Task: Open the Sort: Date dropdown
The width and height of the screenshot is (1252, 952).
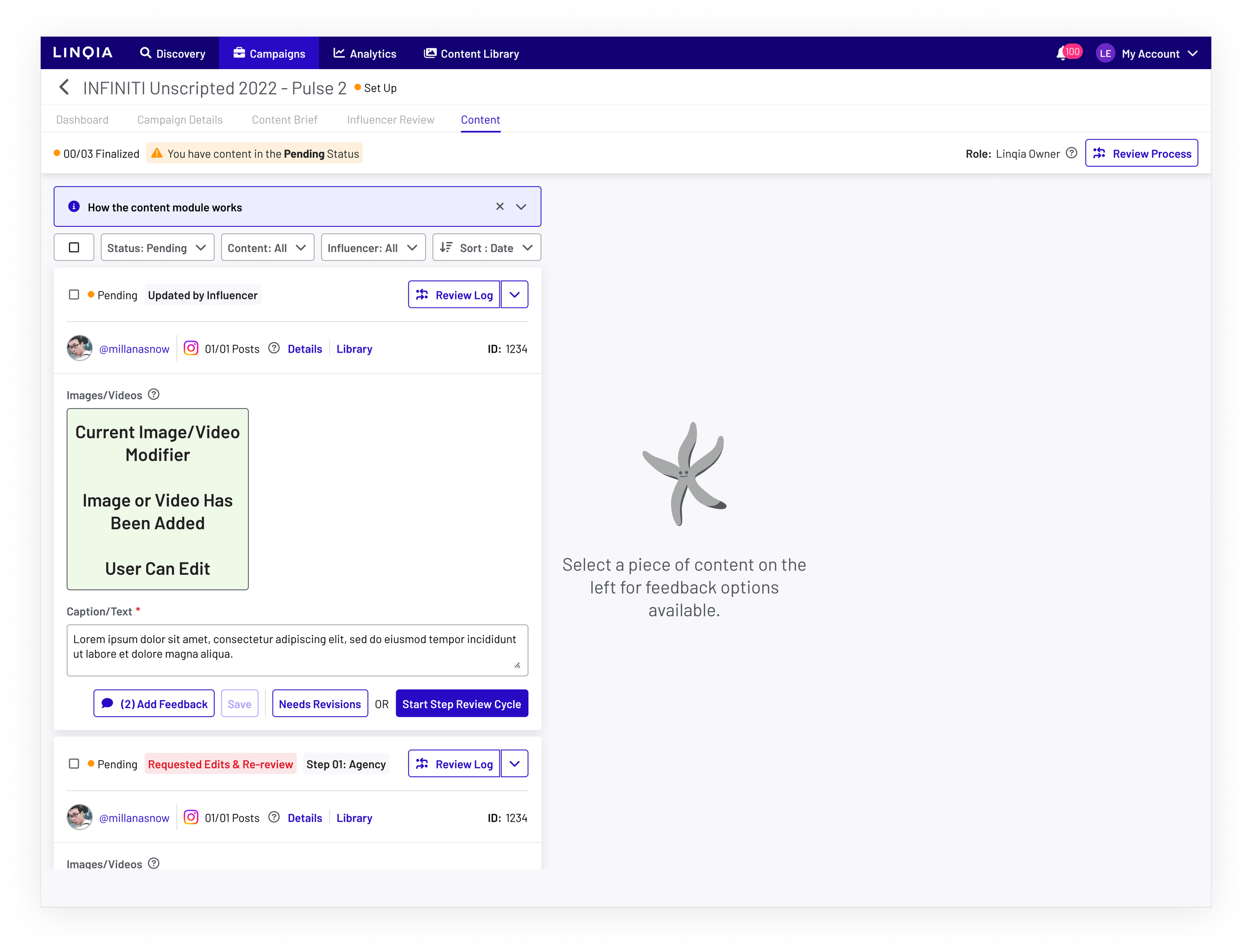Action: pyautogui.click(x=486, y=247)
